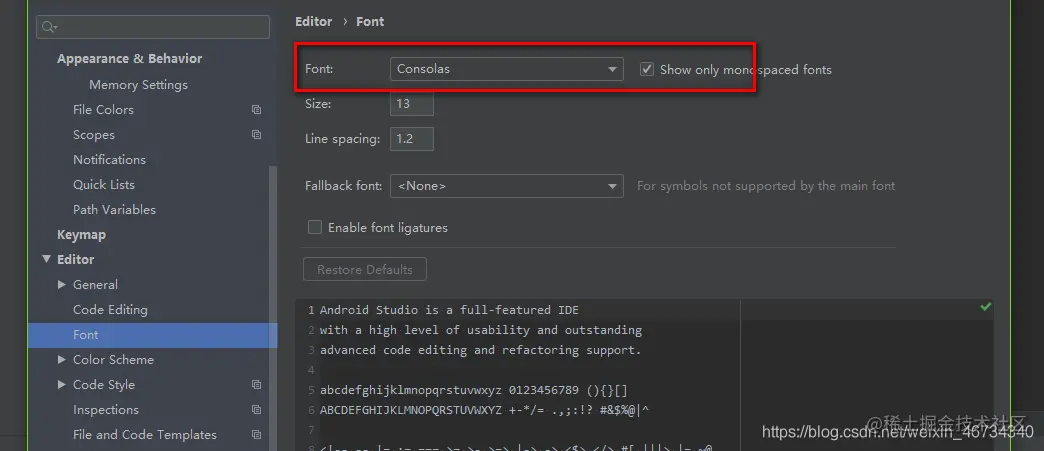Expand the Color Scheme tree node
Image resolution: width=1044 pixels, height=451 pixels.
point(62,360)
